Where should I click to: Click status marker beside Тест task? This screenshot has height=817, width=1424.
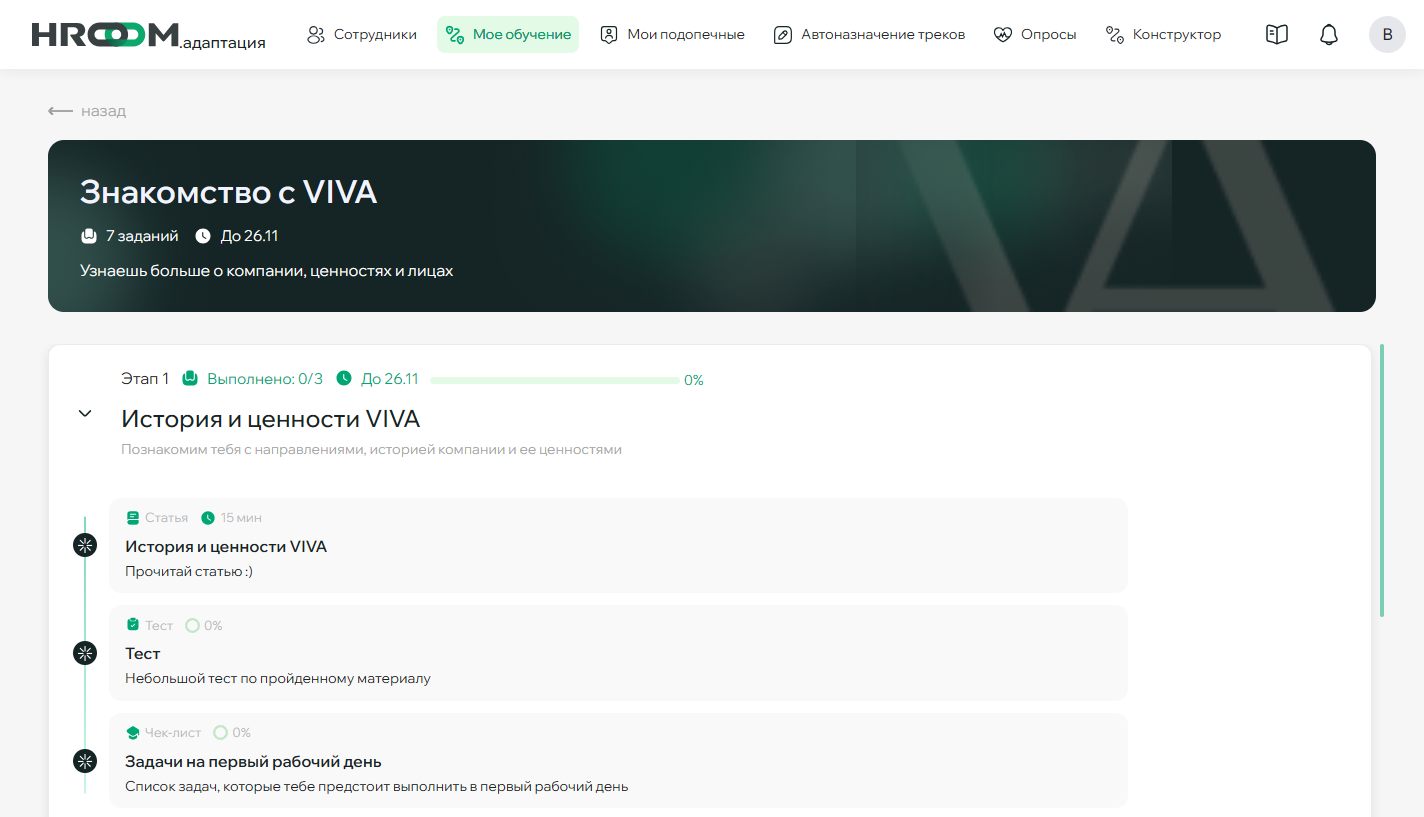(x=85, y=653)
